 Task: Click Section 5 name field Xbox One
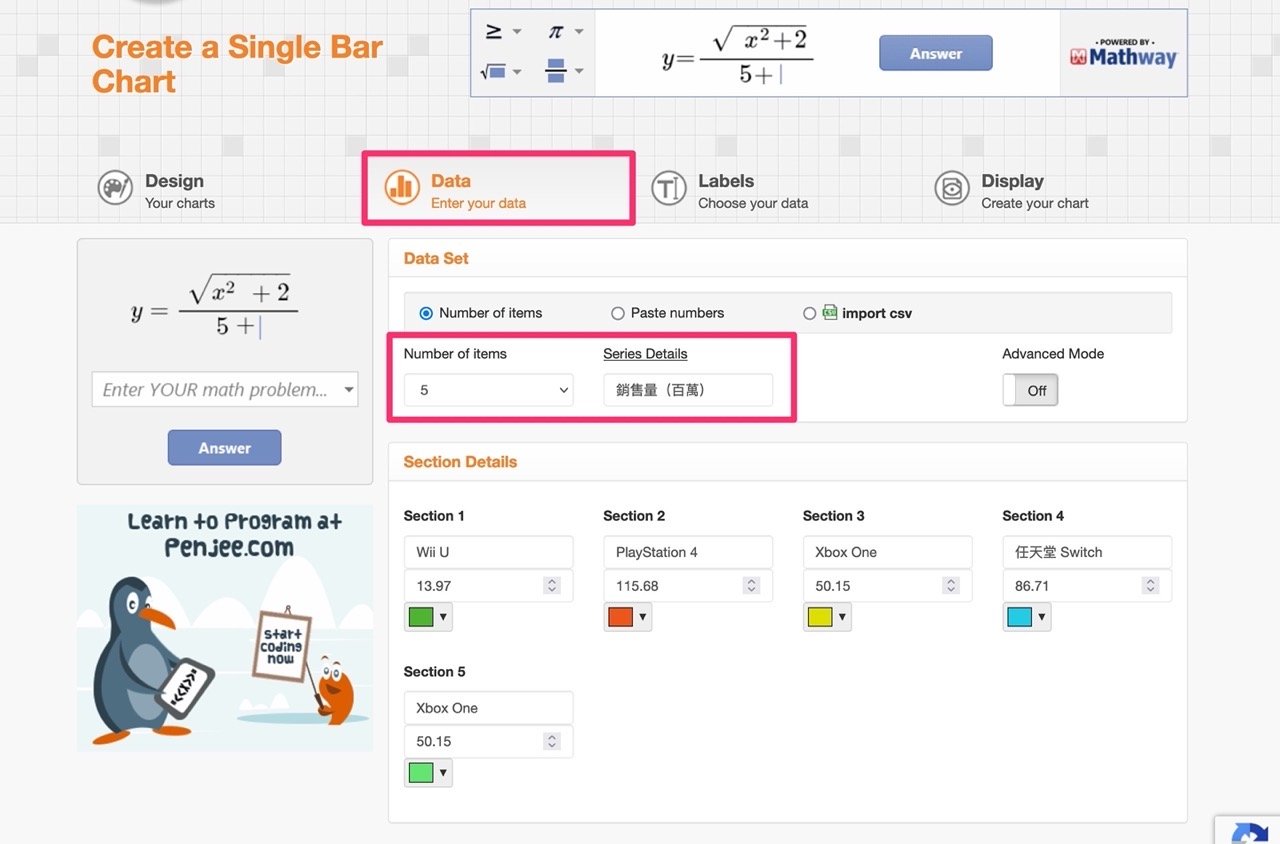[x=488, y=708]
